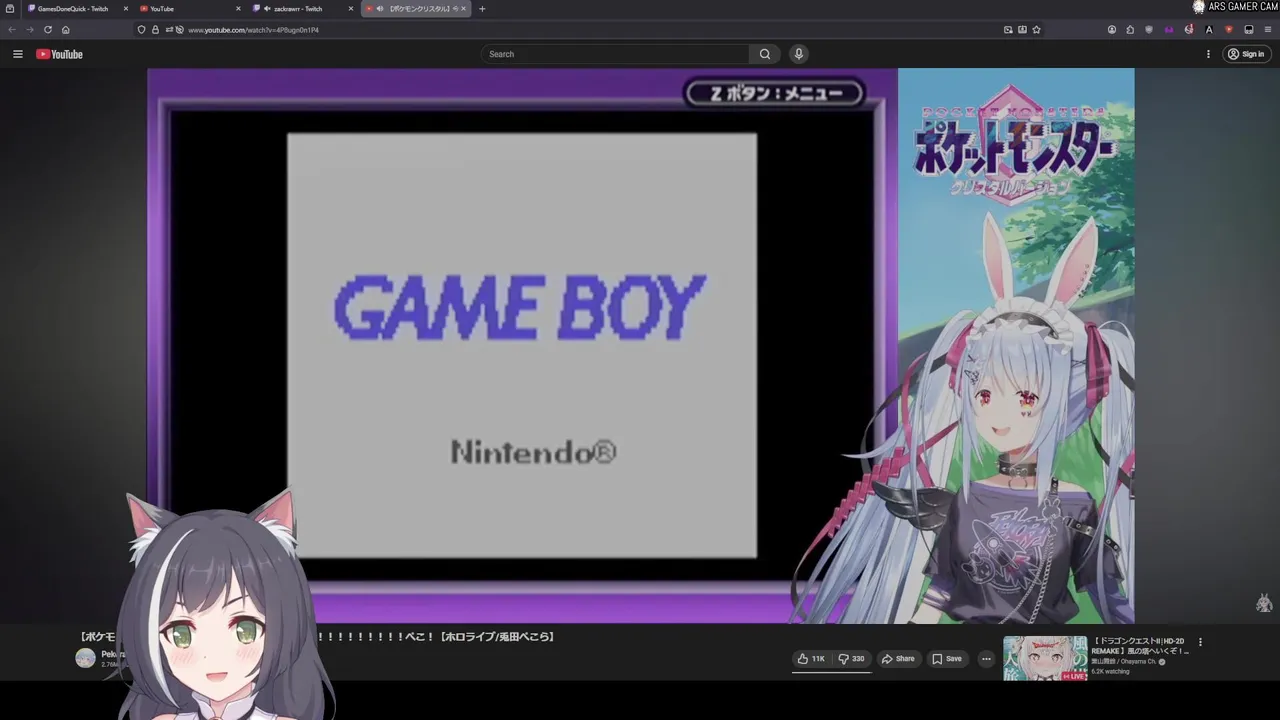
Task: Open the browser account profile icon
Action: pyautogui.click(x=1112, y=30)
